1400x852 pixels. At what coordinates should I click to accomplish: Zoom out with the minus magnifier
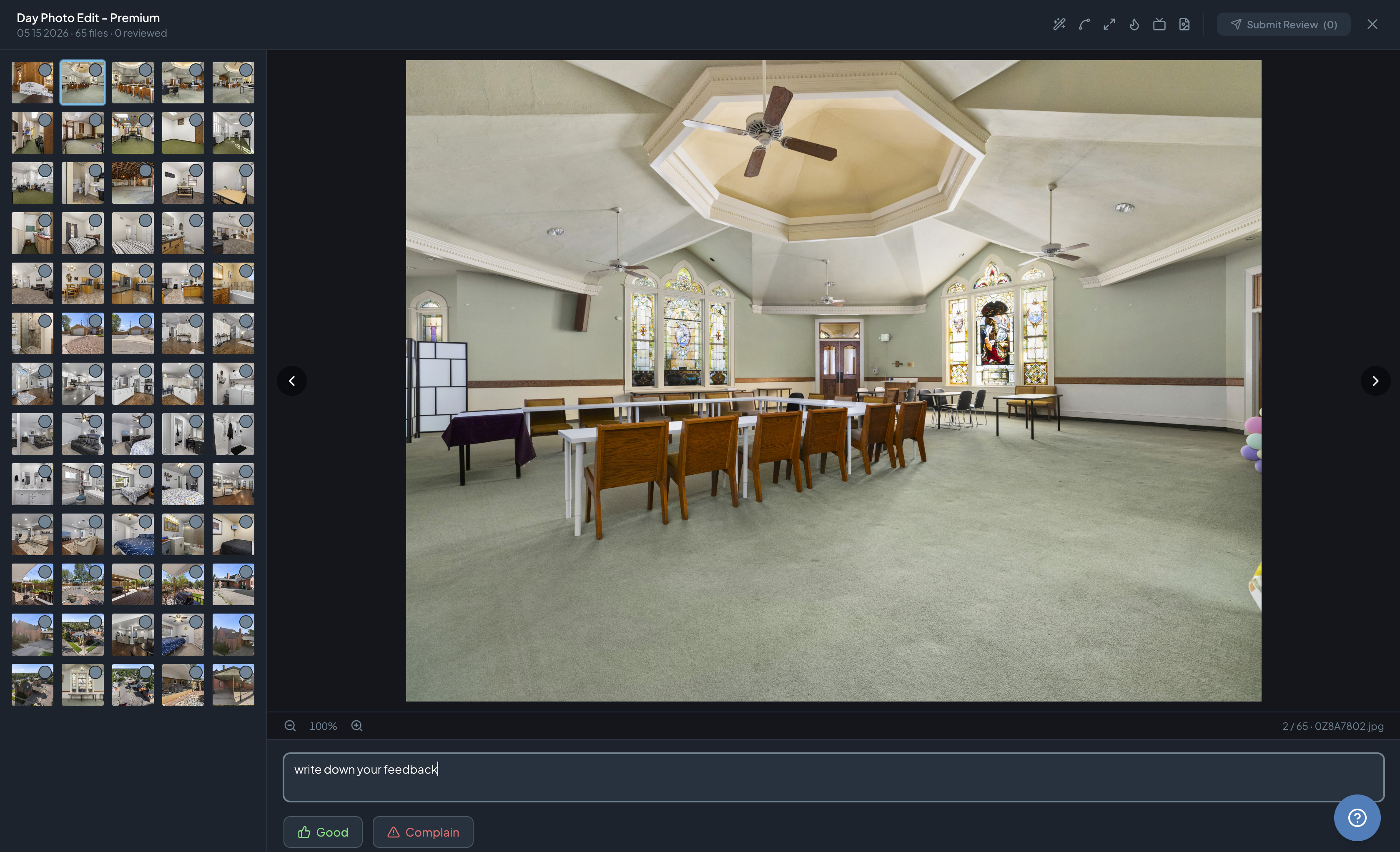tap(290, 726)
